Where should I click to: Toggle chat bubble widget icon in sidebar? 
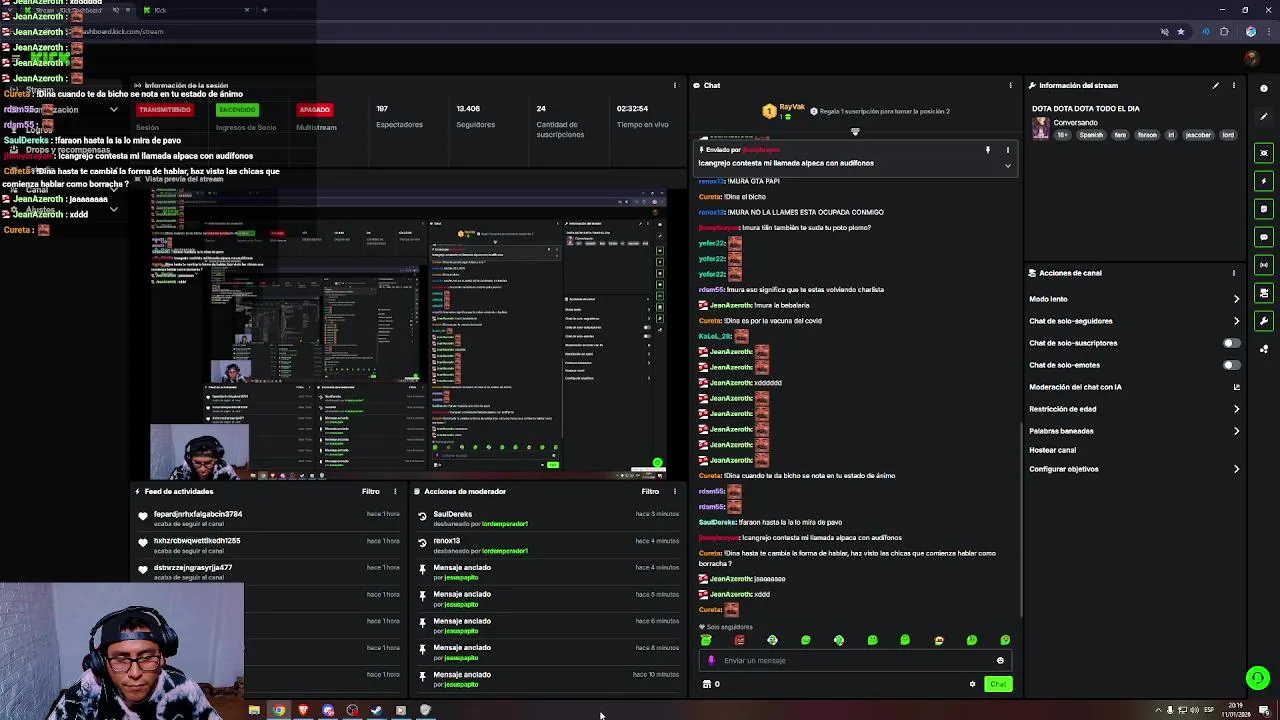(1264, 237)
